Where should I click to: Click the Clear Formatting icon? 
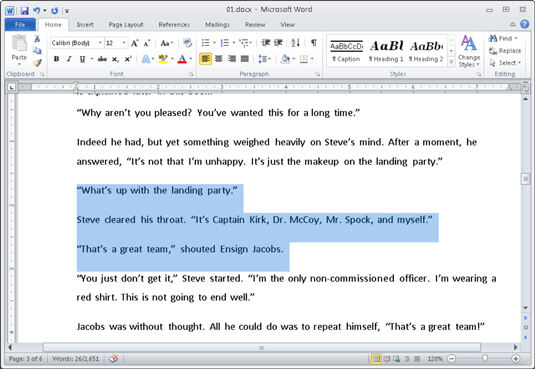[187, 43]
